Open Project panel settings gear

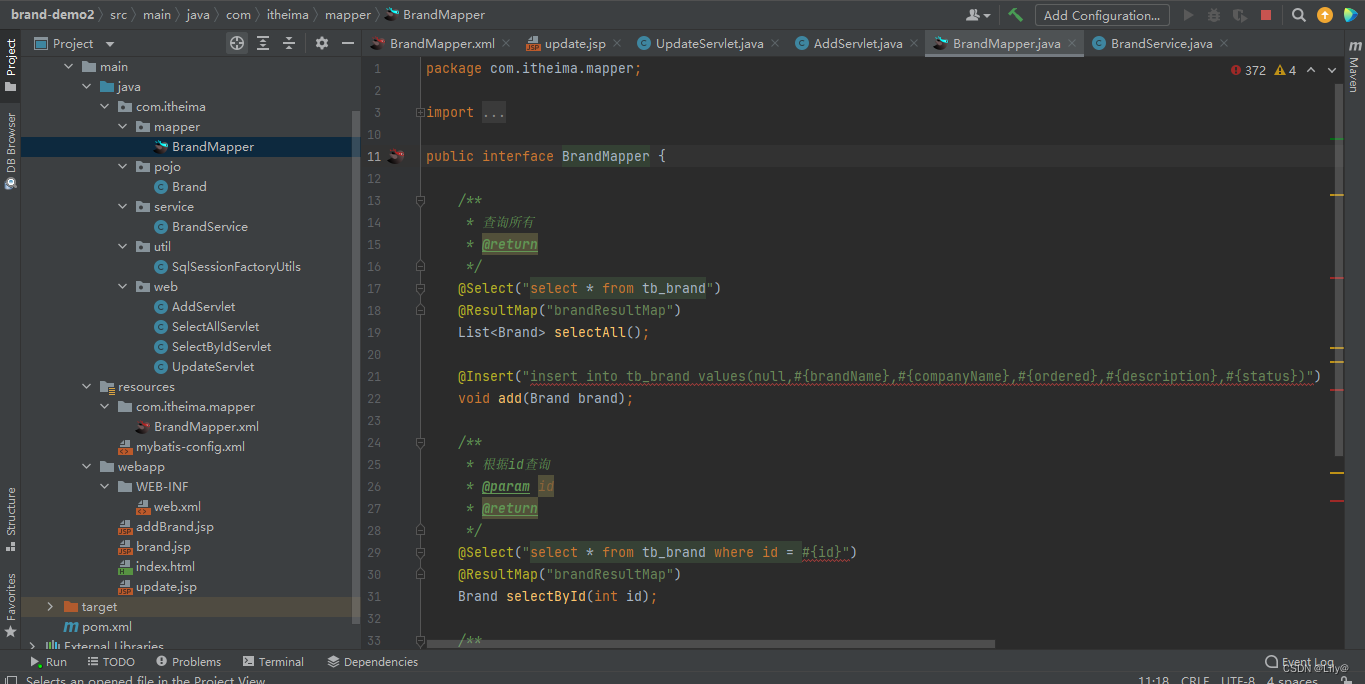pyautogui.click(x=322, y=43)
